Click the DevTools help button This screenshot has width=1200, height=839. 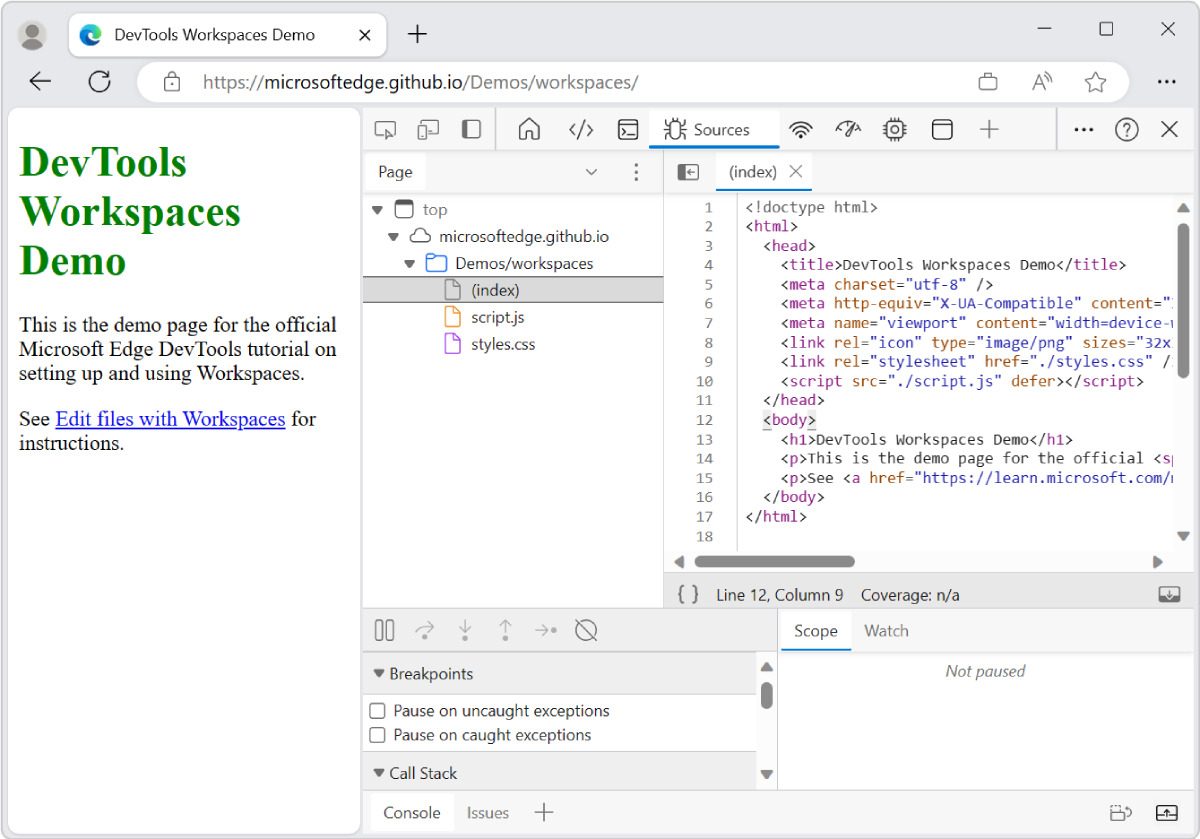1126,129
